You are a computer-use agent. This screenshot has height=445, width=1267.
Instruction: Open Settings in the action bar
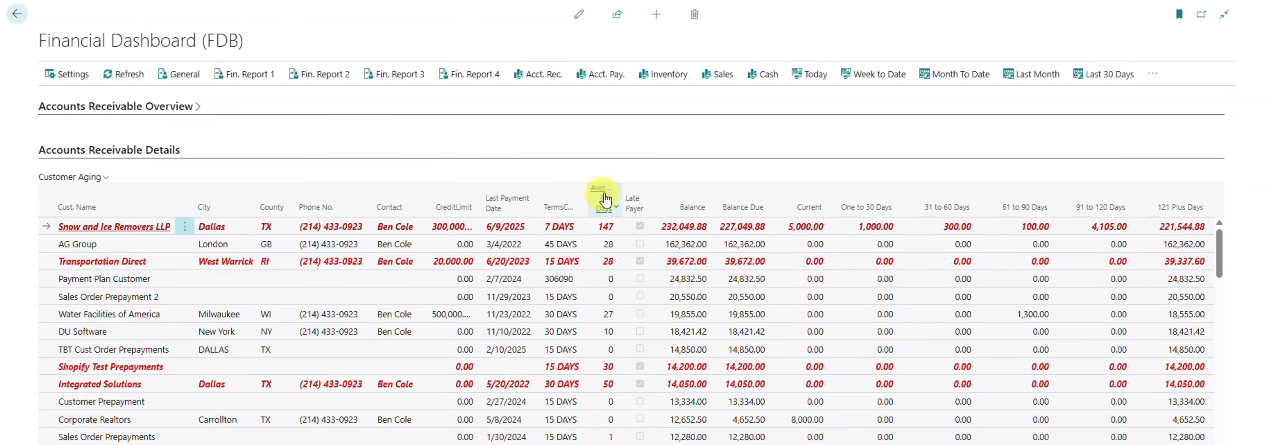point(67,74)
